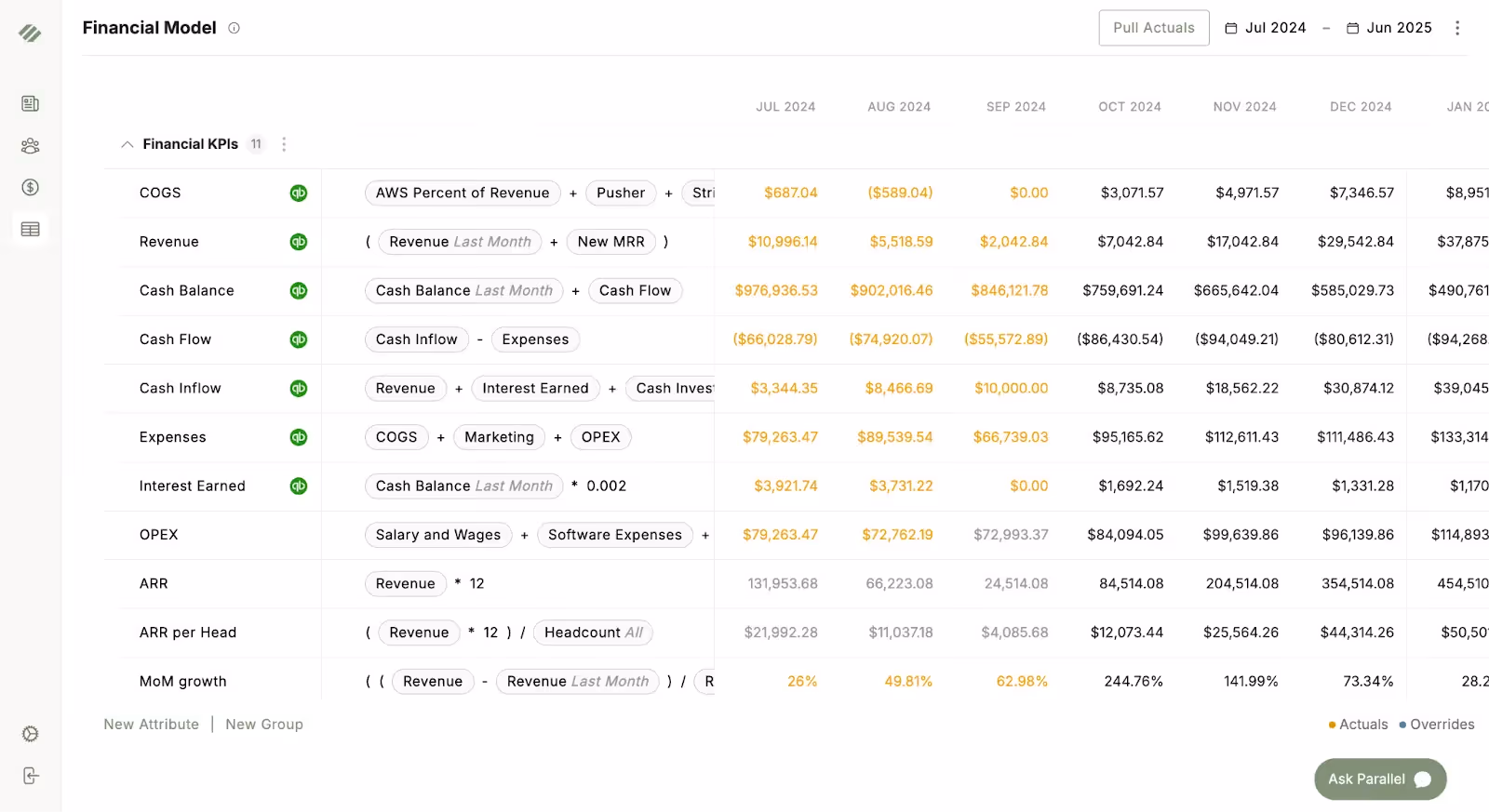
Task: Click info icon beside Financial Model title
Action: pyautogui.click(x=234, y=28)
